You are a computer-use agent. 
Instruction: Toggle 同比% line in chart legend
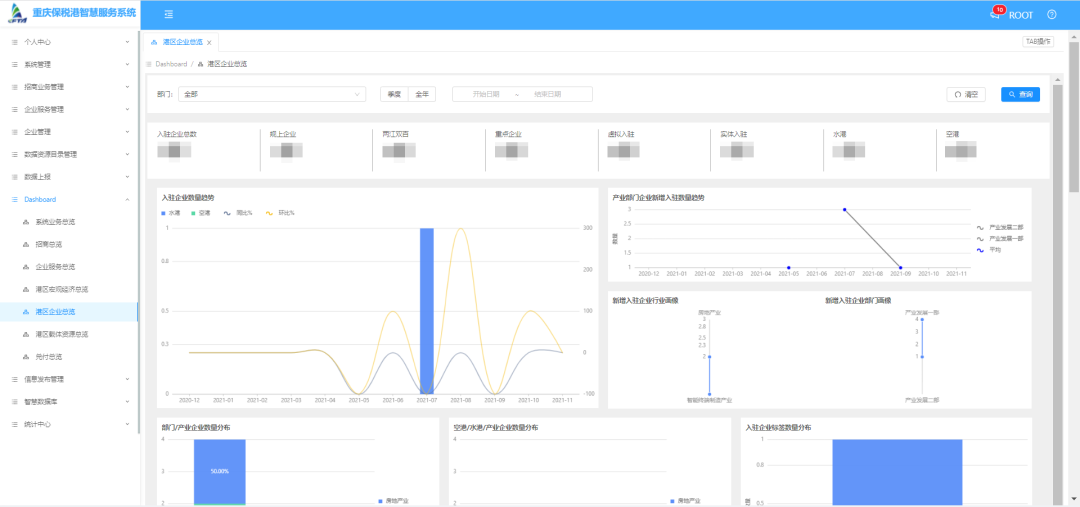point(238,213)
